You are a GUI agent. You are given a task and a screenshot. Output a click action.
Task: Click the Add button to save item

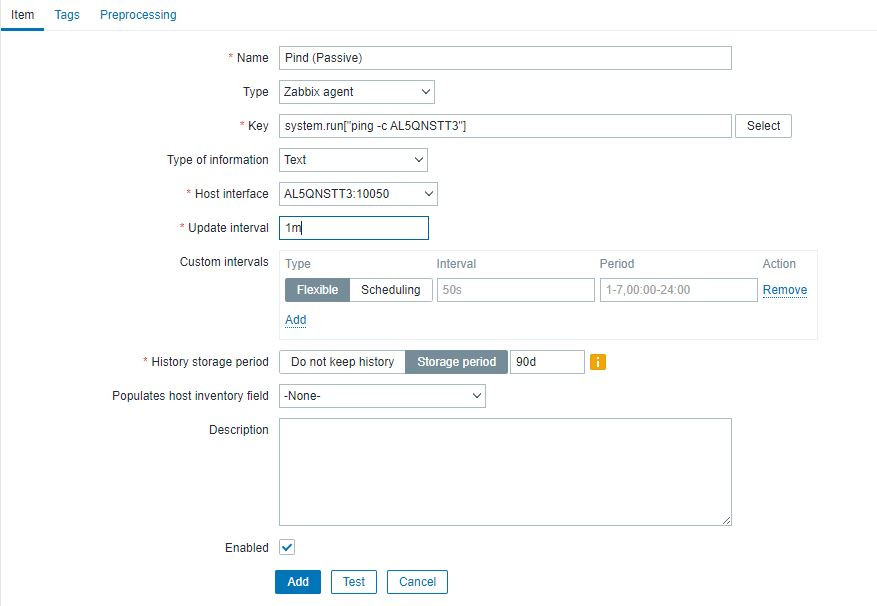pos(298,582)
